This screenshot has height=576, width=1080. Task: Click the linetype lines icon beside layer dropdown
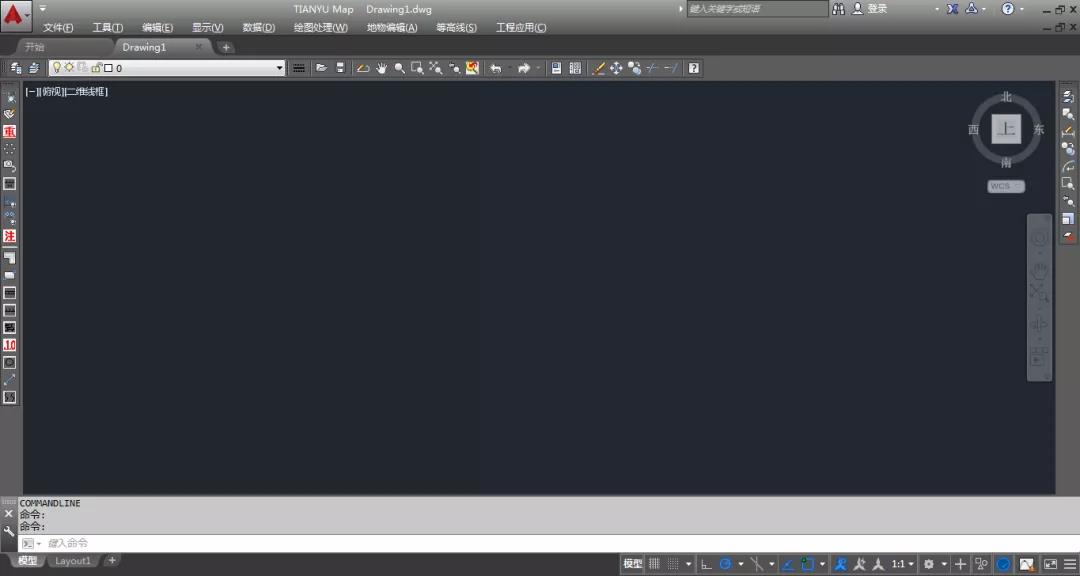(x=299, y=68)
